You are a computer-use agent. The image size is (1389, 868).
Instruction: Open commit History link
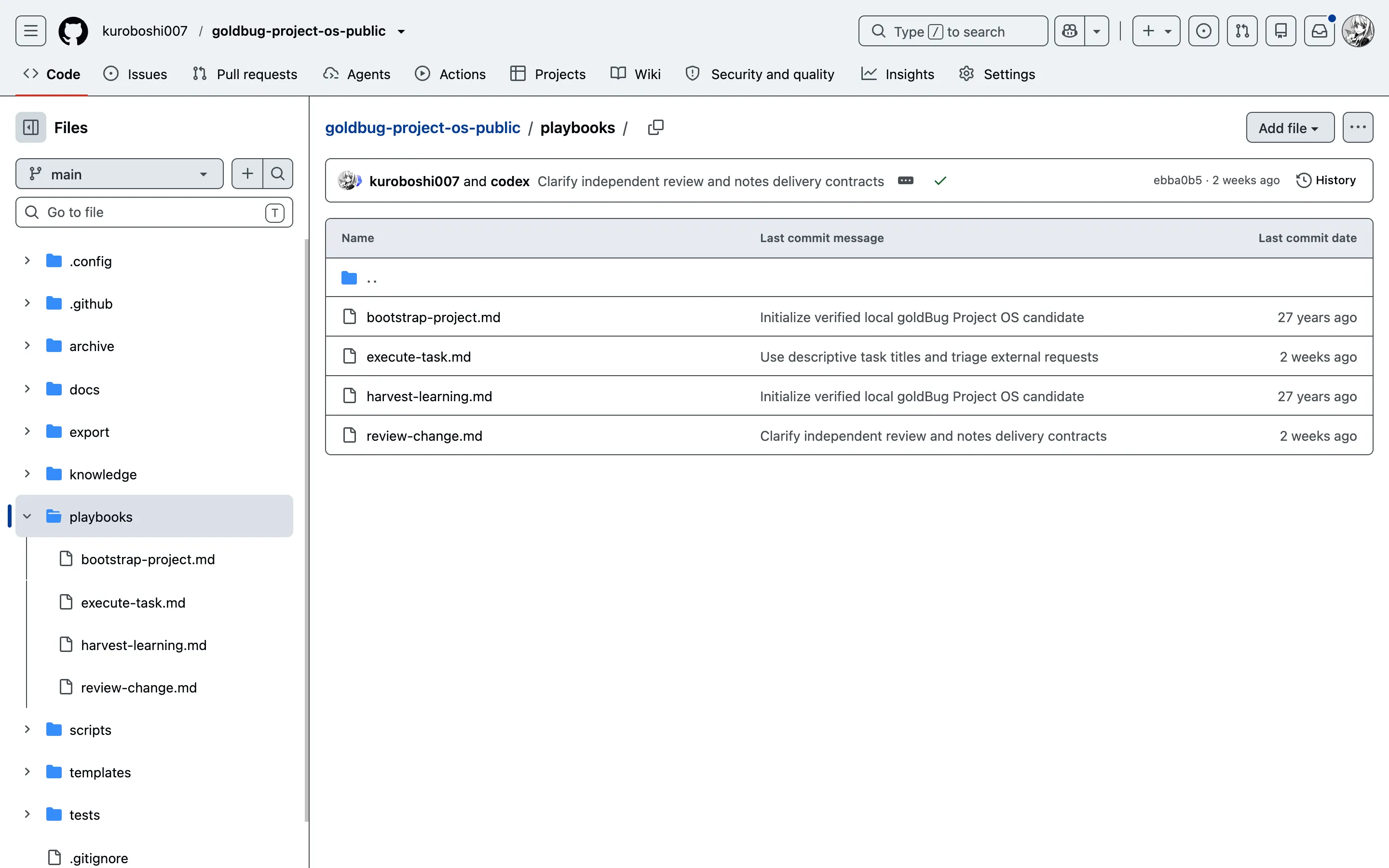[1326, 180]
